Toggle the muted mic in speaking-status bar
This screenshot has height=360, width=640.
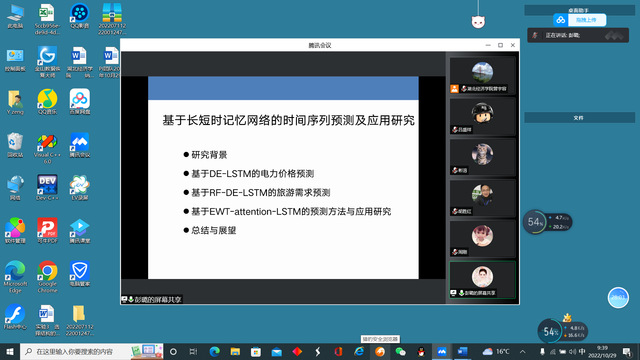535,36
